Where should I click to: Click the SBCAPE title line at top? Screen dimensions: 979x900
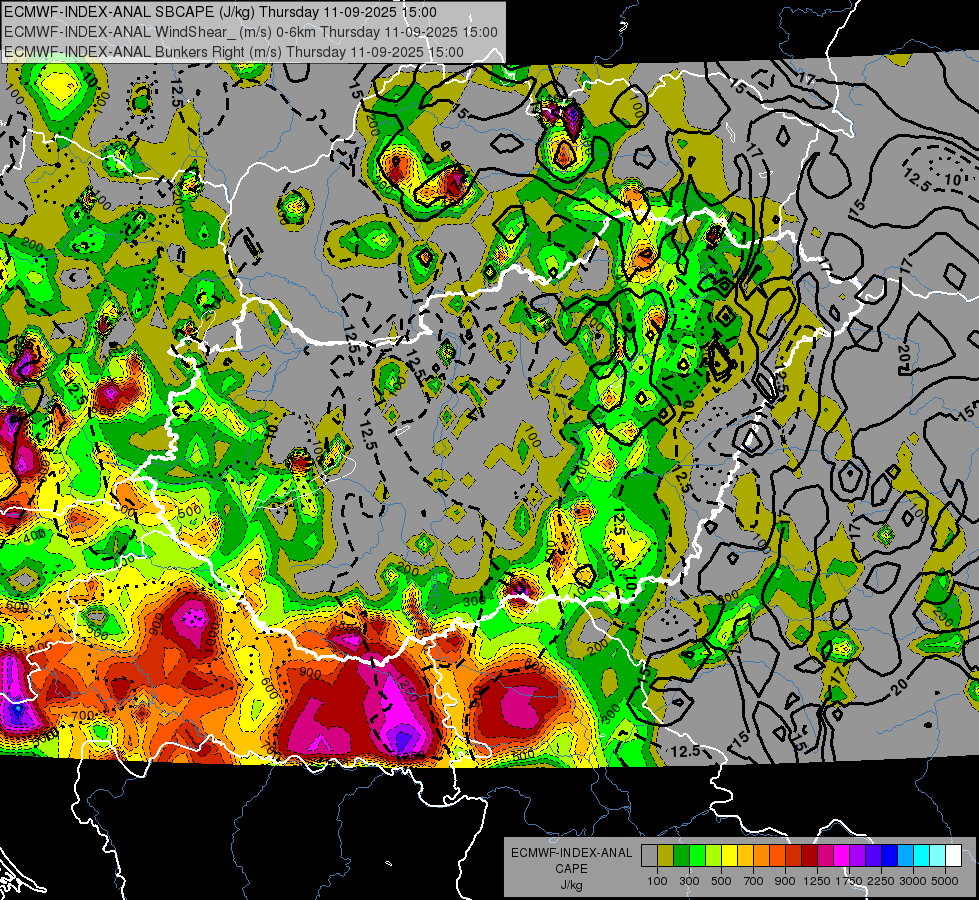pos(220,12)
